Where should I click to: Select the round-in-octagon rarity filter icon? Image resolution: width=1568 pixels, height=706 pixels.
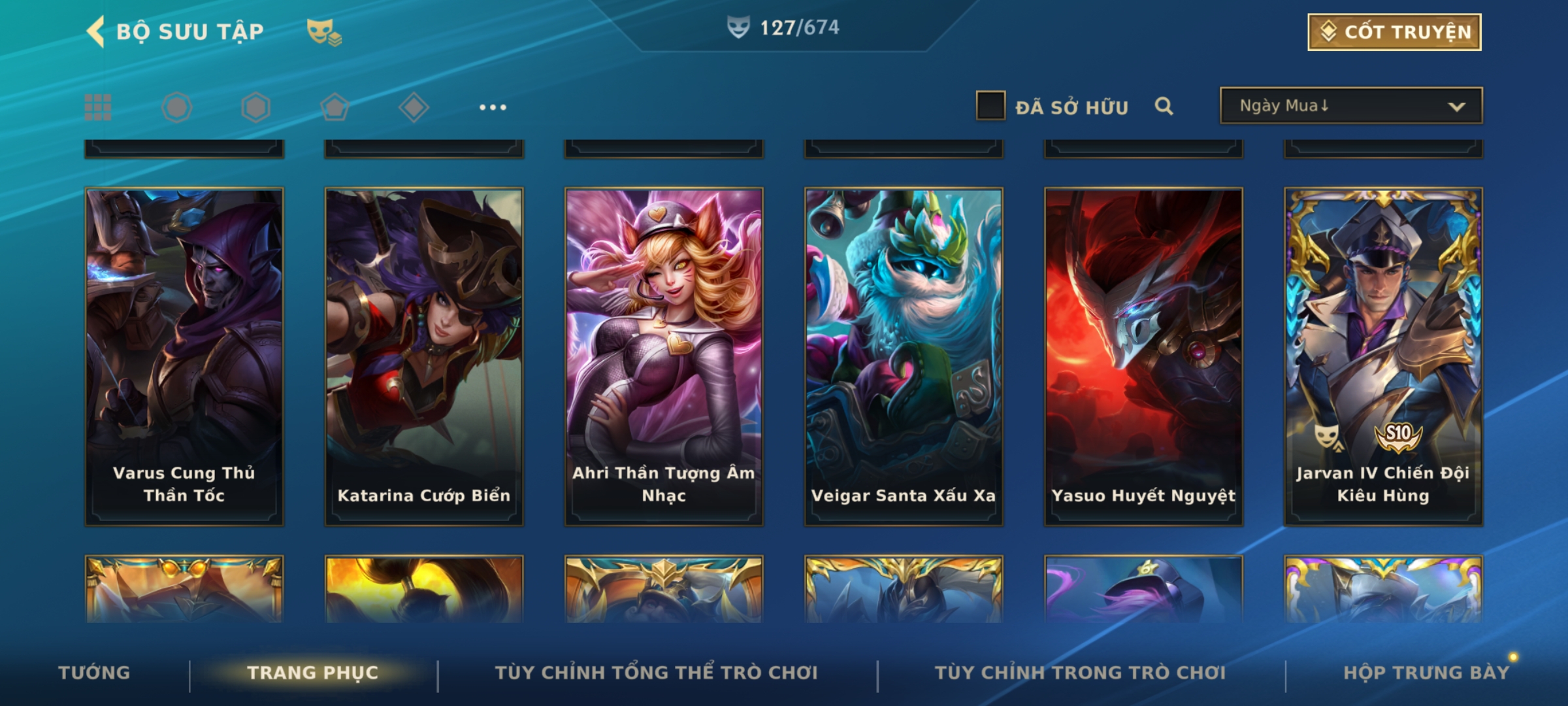pos(177,107)
